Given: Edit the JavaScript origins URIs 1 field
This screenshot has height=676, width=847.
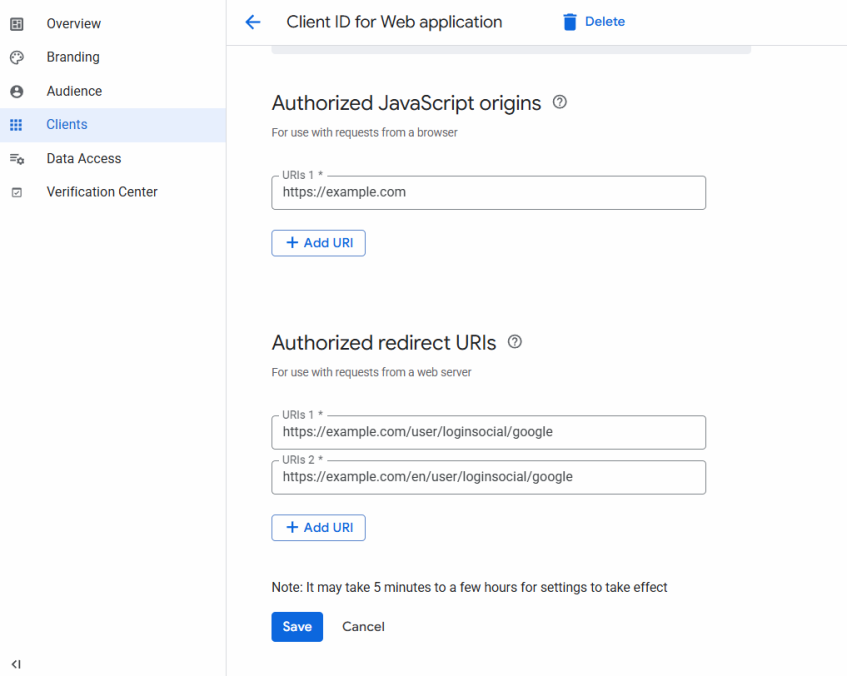Looking at the screenshot, I should (x=488, y=193).
